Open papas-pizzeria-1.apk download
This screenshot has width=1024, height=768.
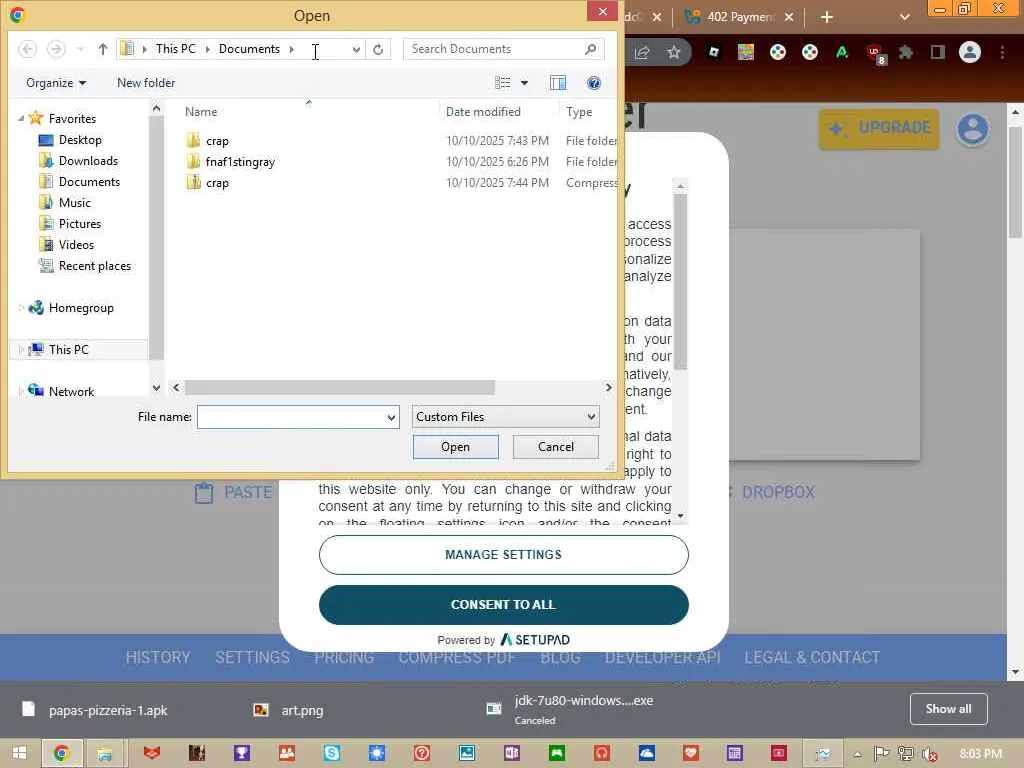click(95, 710)
